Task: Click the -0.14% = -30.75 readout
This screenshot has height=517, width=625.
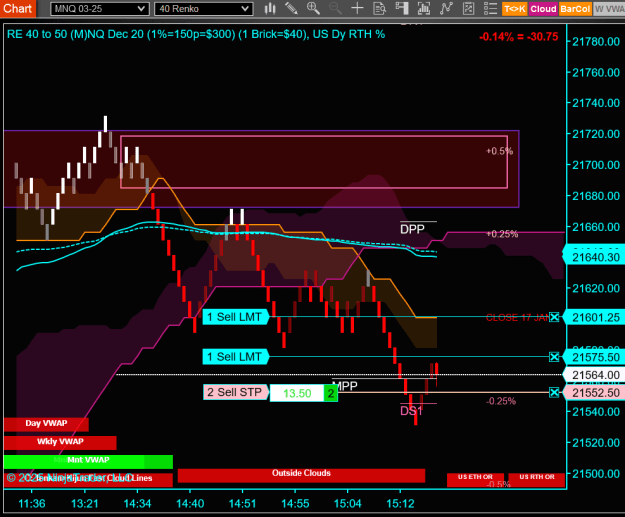Action: click(x=519, y=37)
